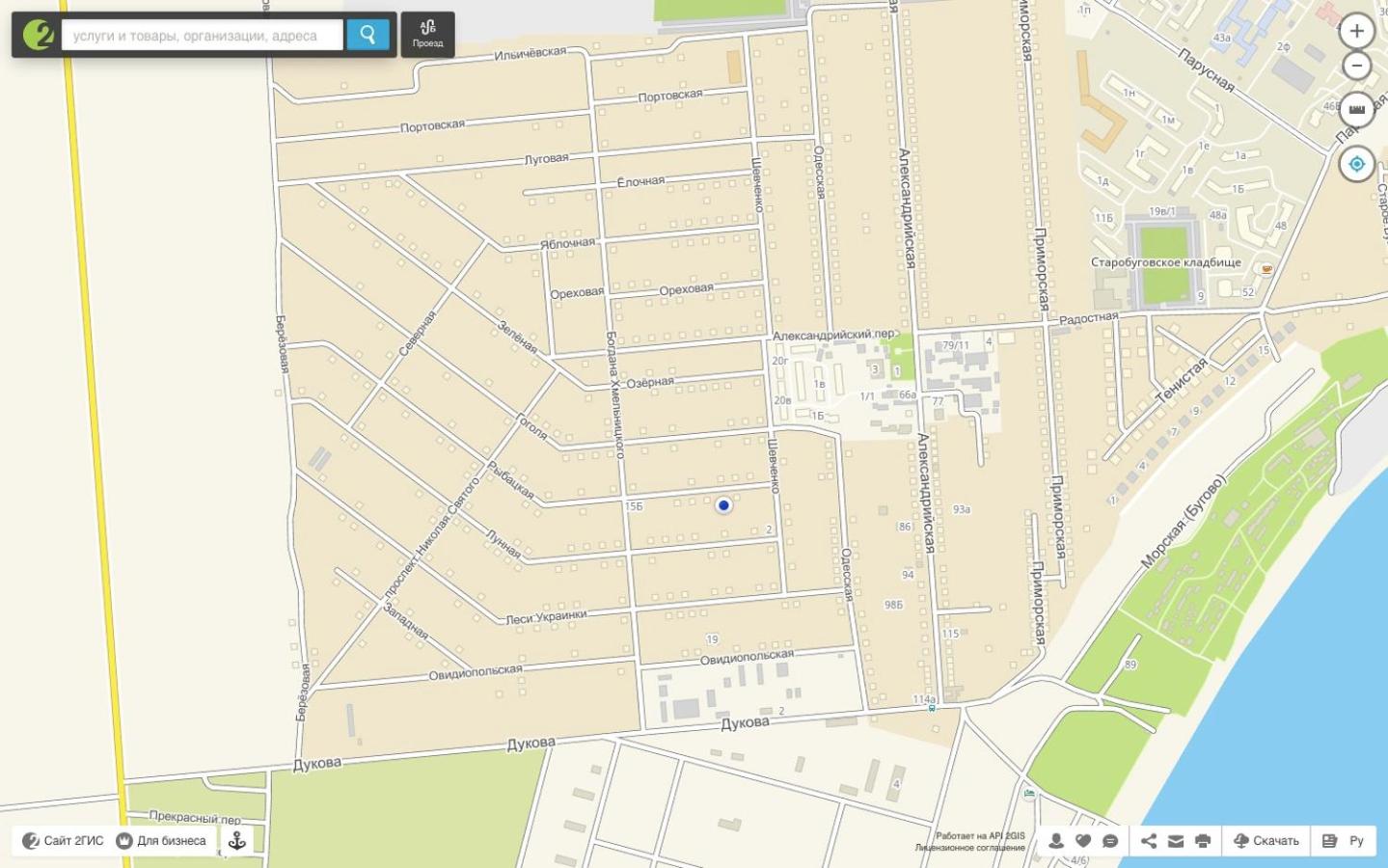Screen dimensions: 1388x868
Task: Click the 2GIS logo
Action: (38, 35)
